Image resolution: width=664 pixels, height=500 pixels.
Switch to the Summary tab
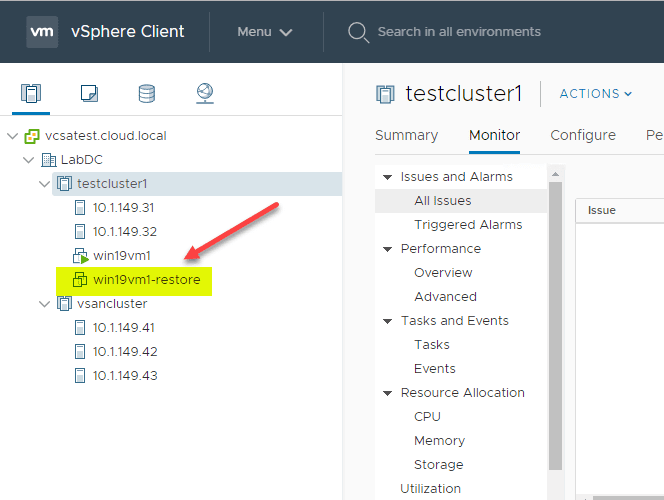[x=406, y=135]
